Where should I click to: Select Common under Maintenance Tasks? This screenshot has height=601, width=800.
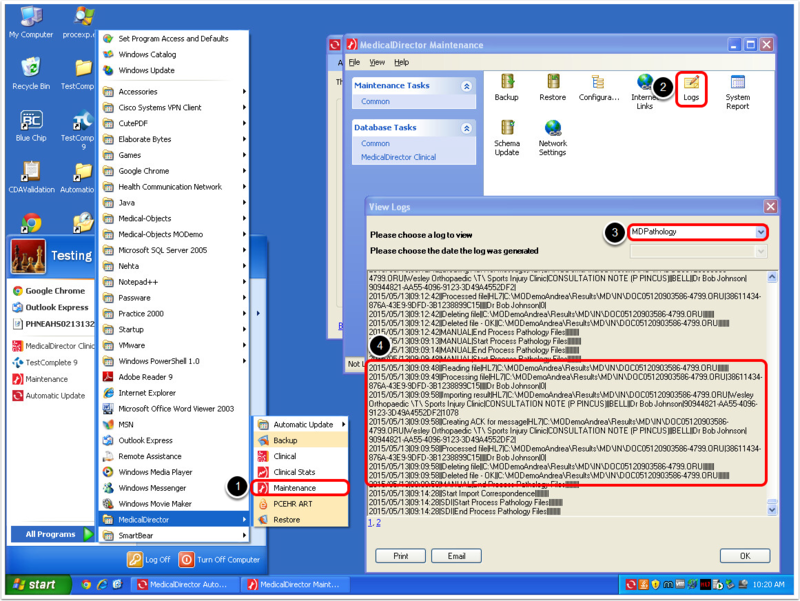coord(376,102)
